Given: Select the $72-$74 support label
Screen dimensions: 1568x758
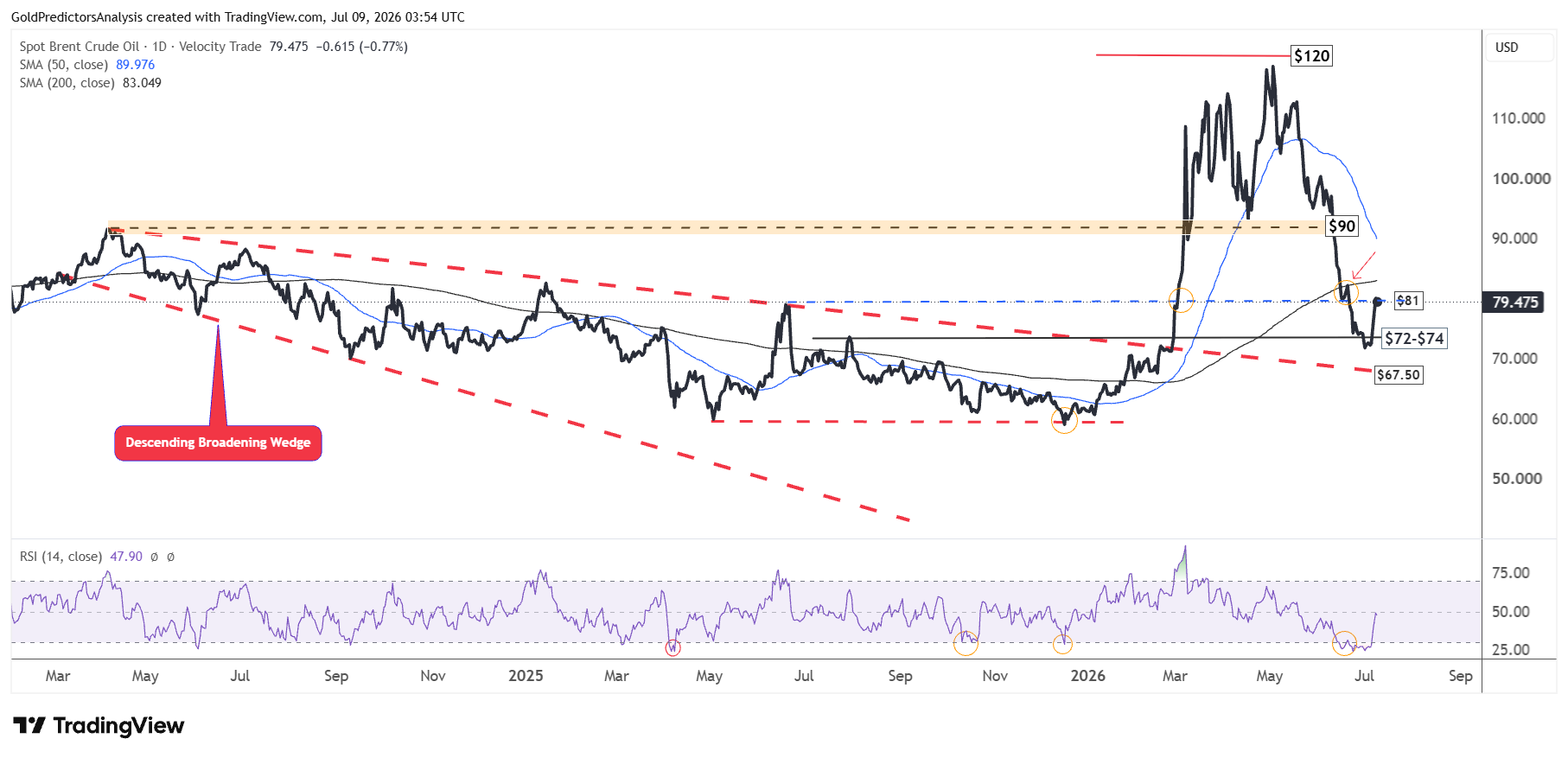Looking at the screenshot, I should tap(1414, 339).
